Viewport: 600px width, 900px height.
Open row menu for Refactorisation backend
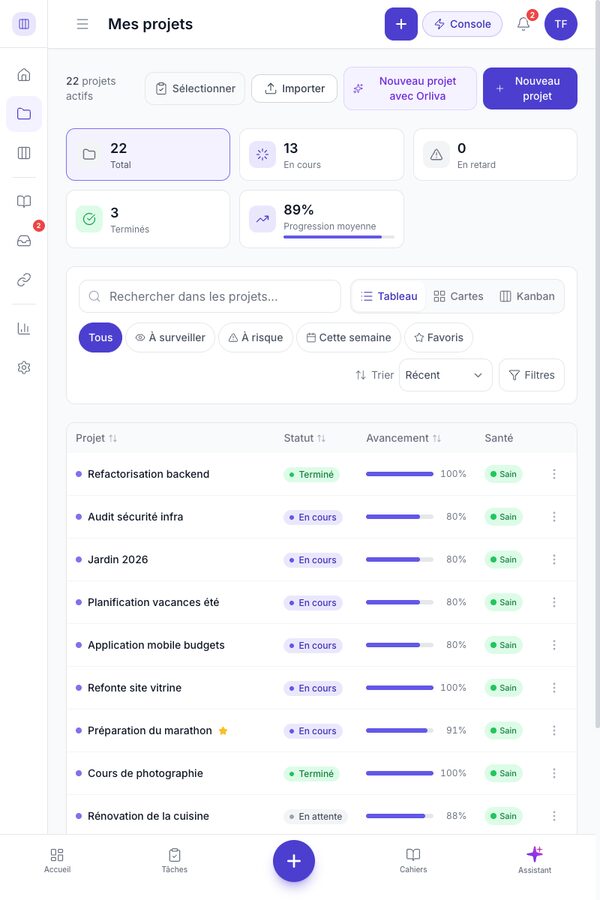tap(554, 474)
